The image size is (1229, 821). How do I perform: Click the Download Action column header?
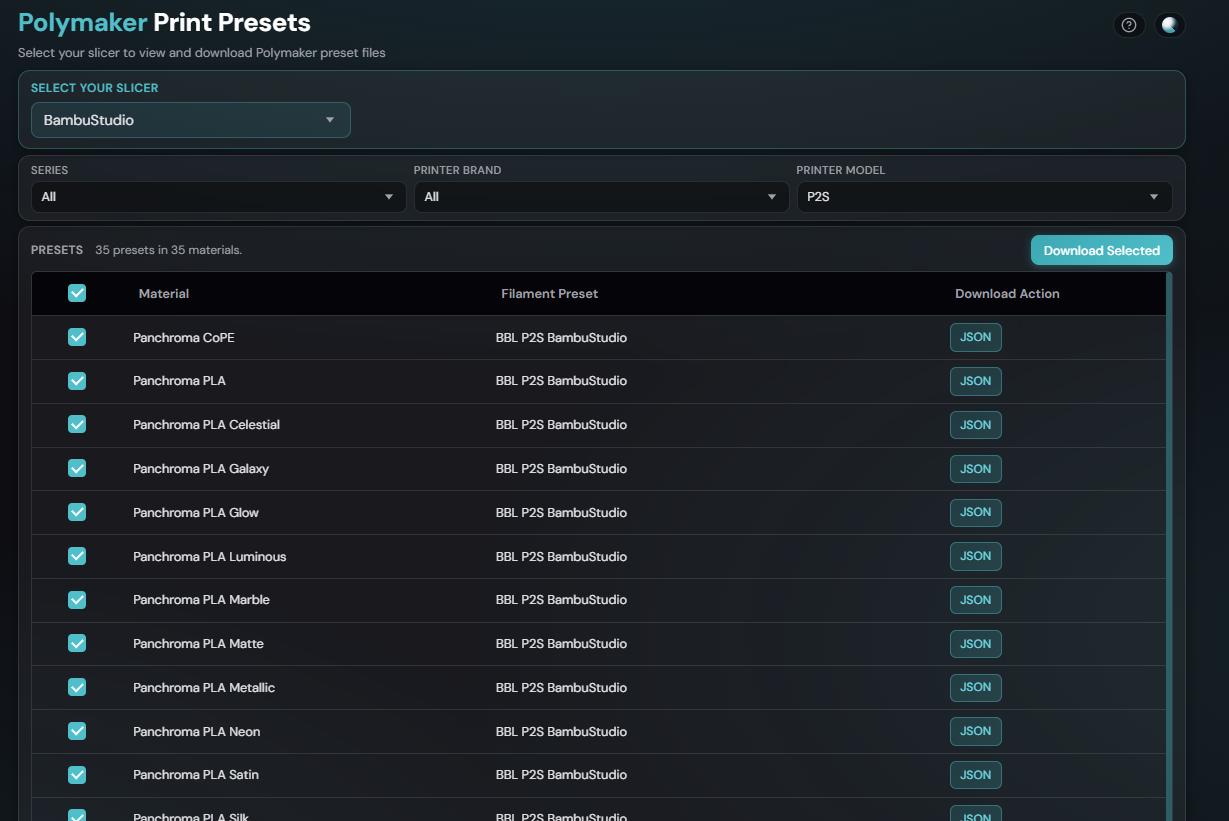point(1007,294)
